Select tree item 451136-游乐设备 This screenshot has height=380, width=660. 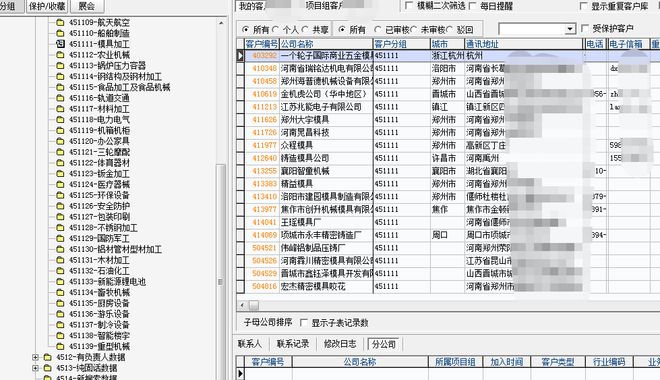[x=99, y=314]
